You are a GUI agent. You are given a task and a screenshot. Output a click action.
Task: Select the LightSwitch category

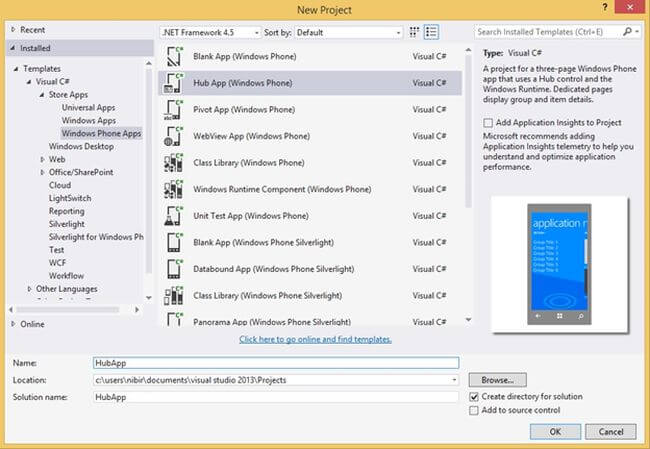(70, 198)
